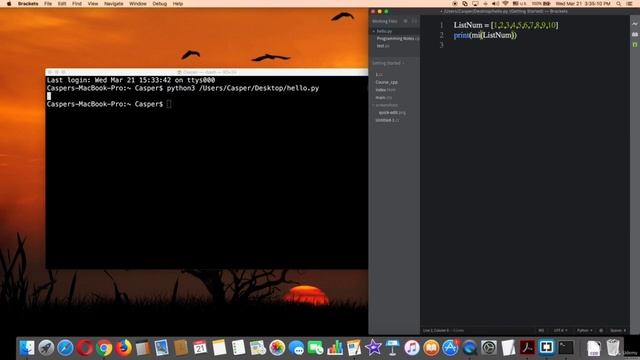Open the Brackets application menu
The height and width of the screenshot is (360, 640).
[28, 4]
